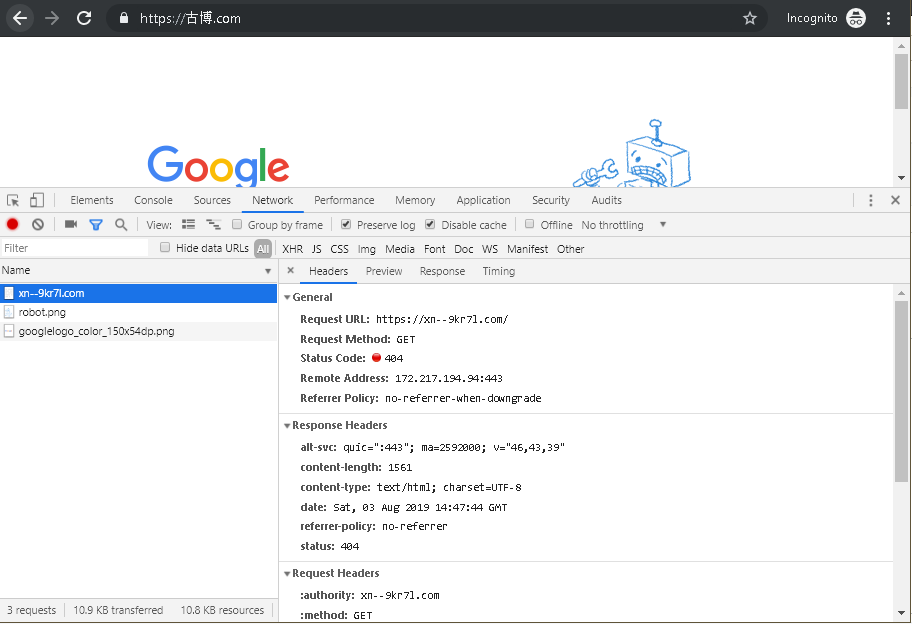Activate inspect element picker icon
Viewport: 912px width, 624px height.
pyautogui.click(x=13, y=200)
